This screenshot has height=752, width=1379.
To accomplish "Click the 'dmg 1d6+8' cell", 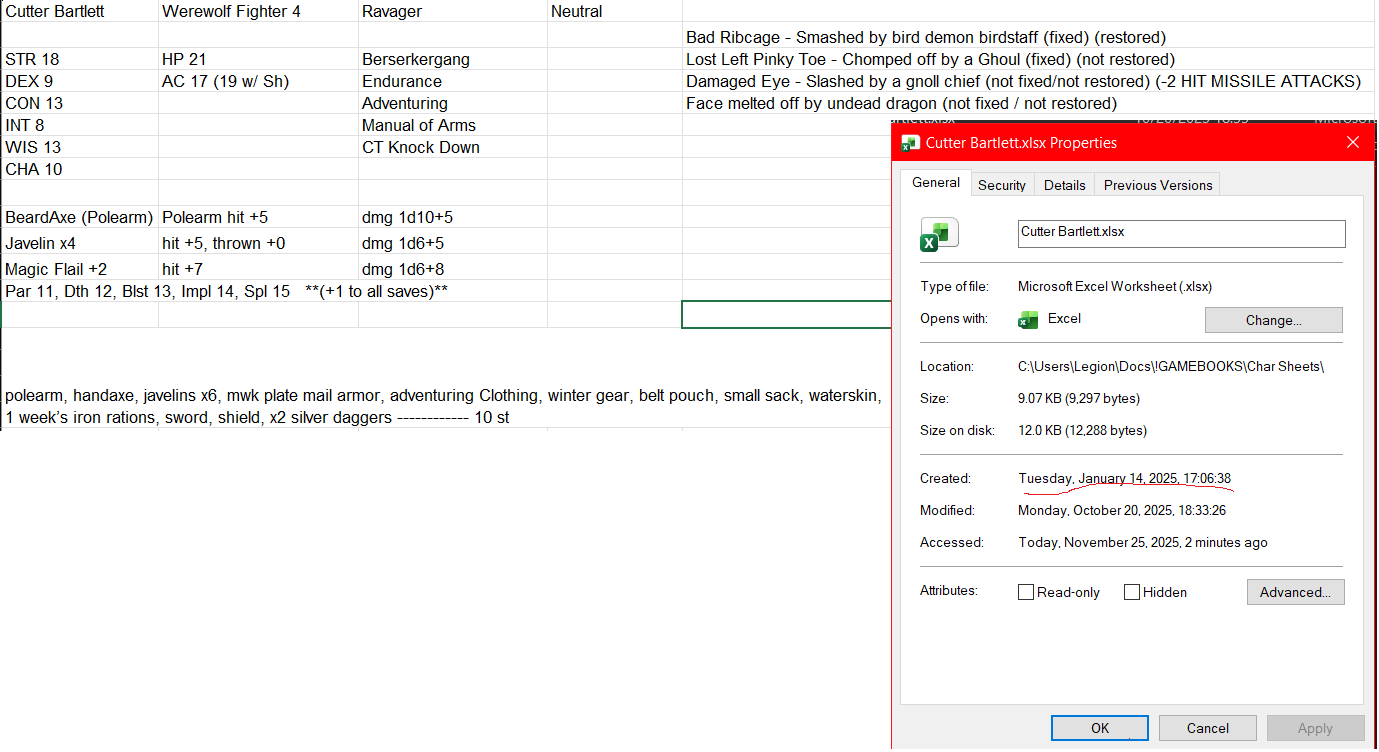I will pyautogui.click(x=453, y=269).
